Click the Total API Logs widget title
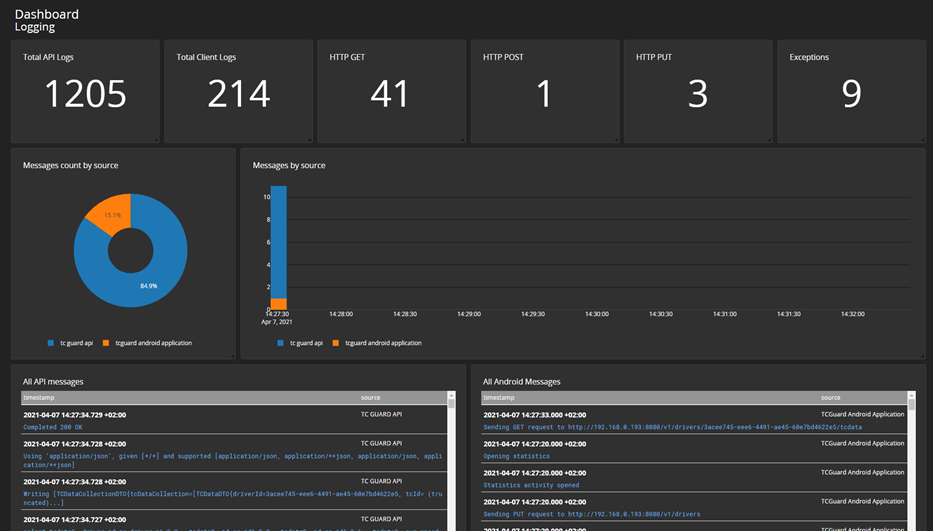 pyautogui.click(x=48, y=57)
